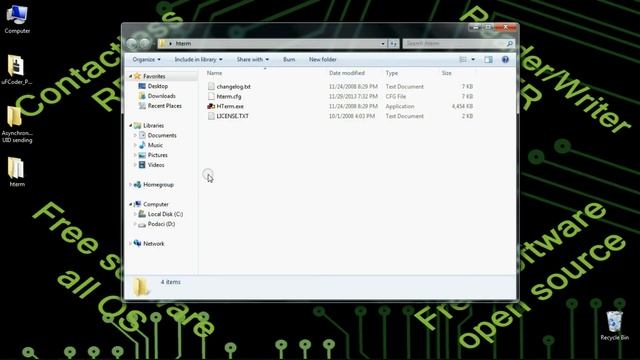Open the address bar history dropdown
Viewport: 640px width, 360px height.
pos(383,43)
